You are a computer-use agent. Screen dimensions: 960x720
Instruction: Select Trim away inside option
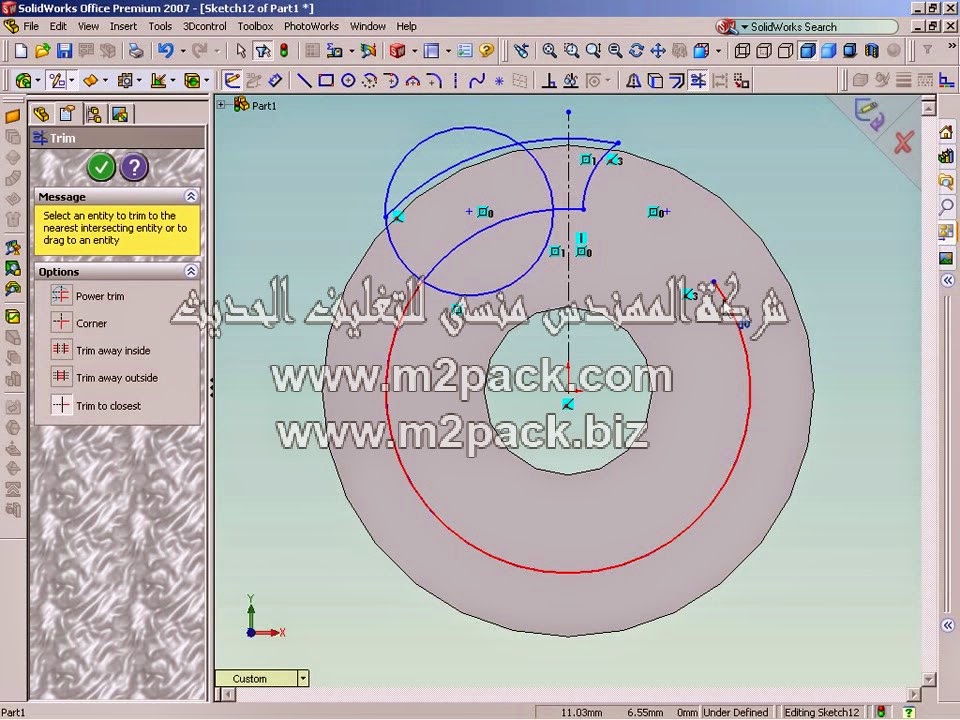click(100, 350)
